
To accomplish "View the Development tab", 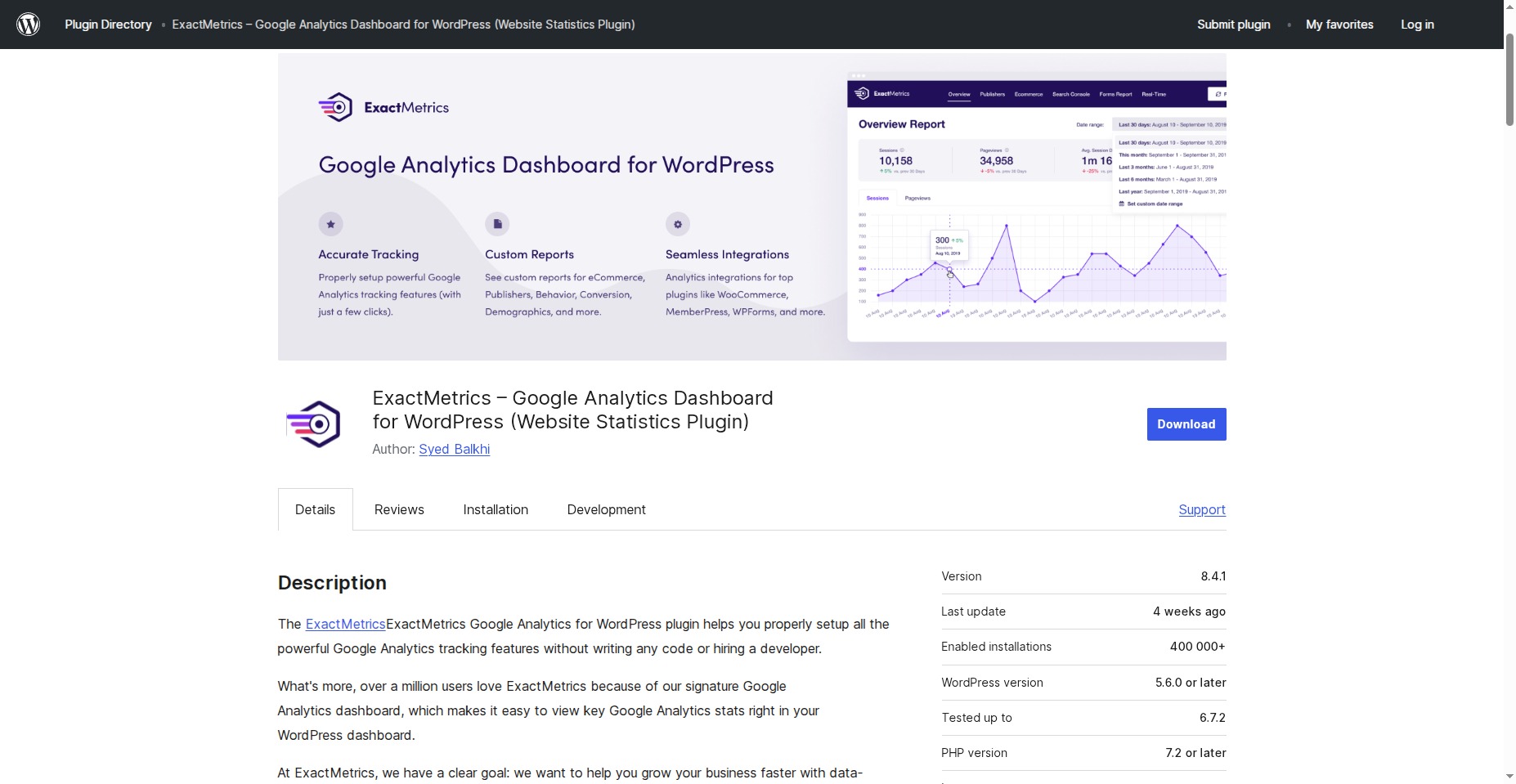I will click(x=607, y=509).
